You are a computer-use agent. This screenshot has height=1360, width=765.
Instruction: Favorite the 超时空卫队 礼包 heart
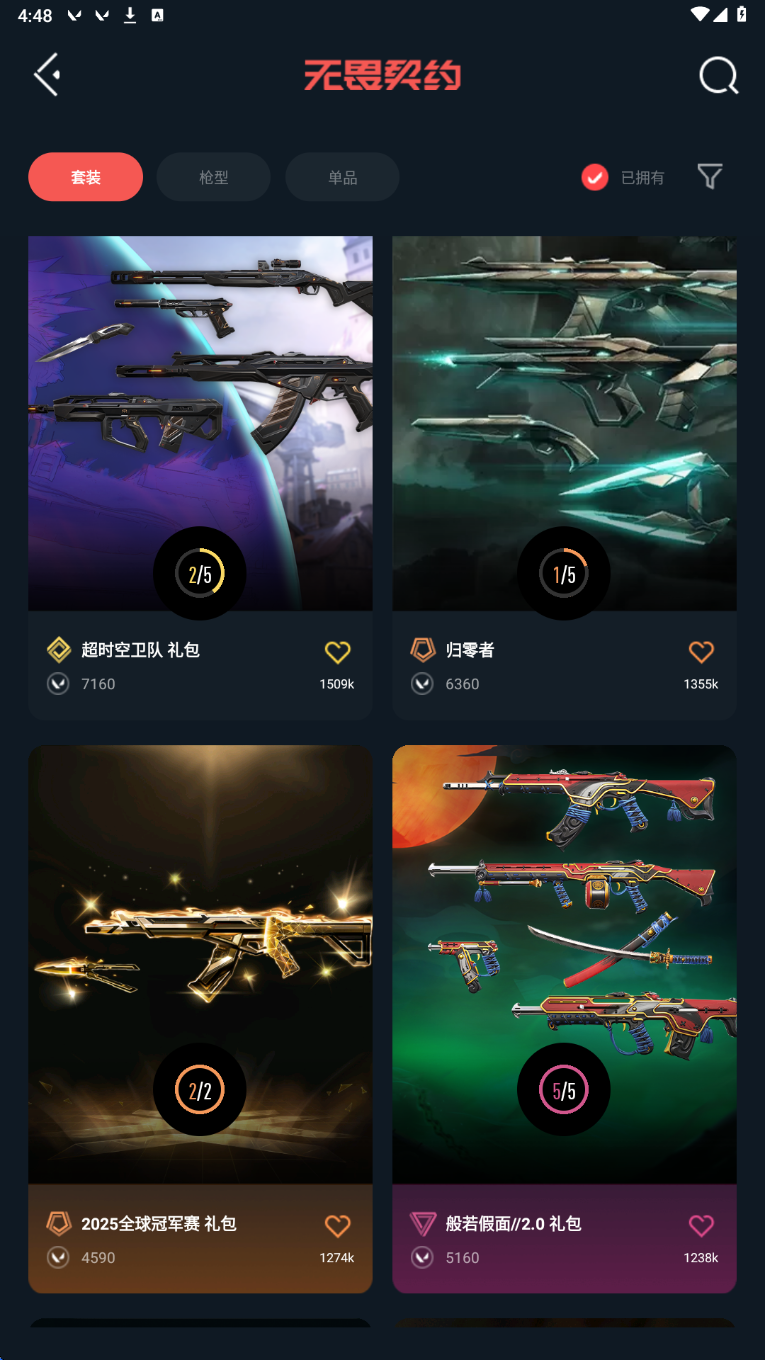click(338, 652)
